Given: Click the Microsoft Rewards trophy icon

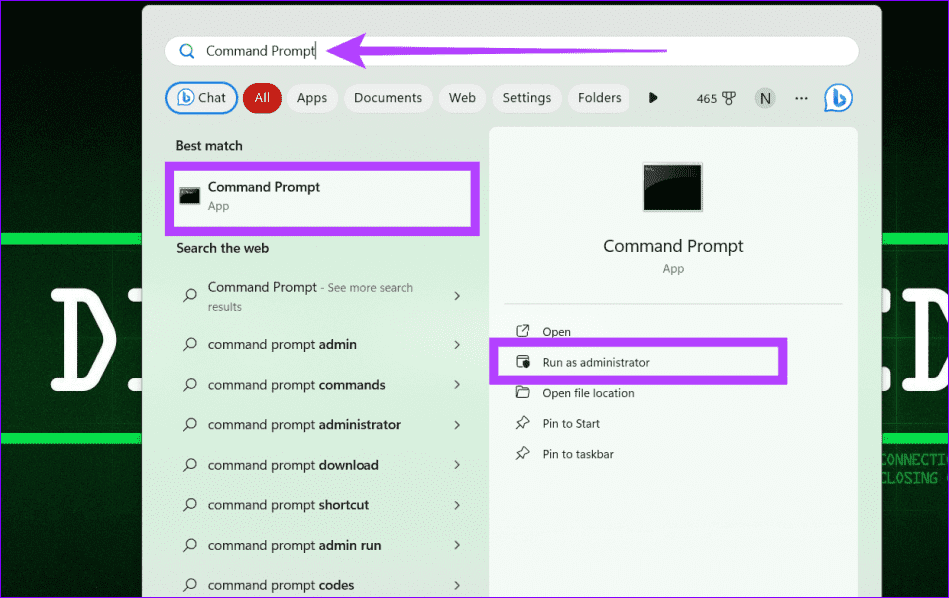Looking at the screenshot, I should point(729,98).
